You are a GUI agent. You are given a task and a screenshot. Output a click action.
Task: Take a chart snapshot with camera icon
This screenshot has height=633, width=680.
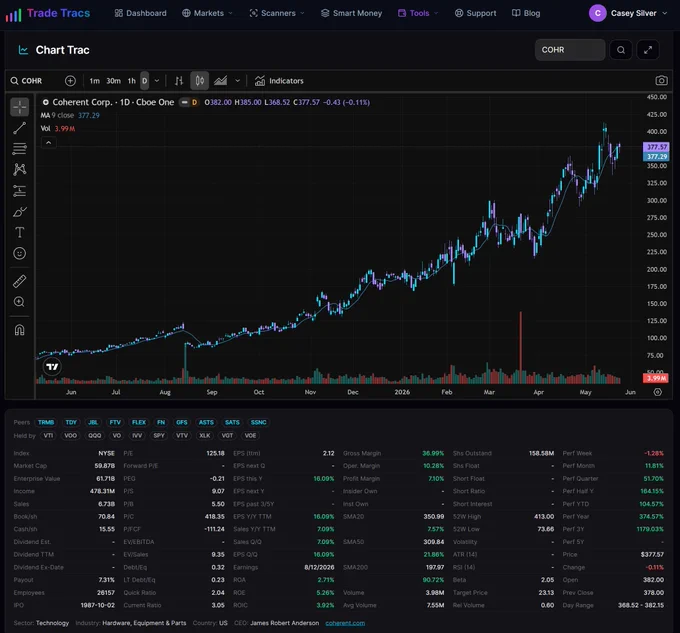[661, 81]
